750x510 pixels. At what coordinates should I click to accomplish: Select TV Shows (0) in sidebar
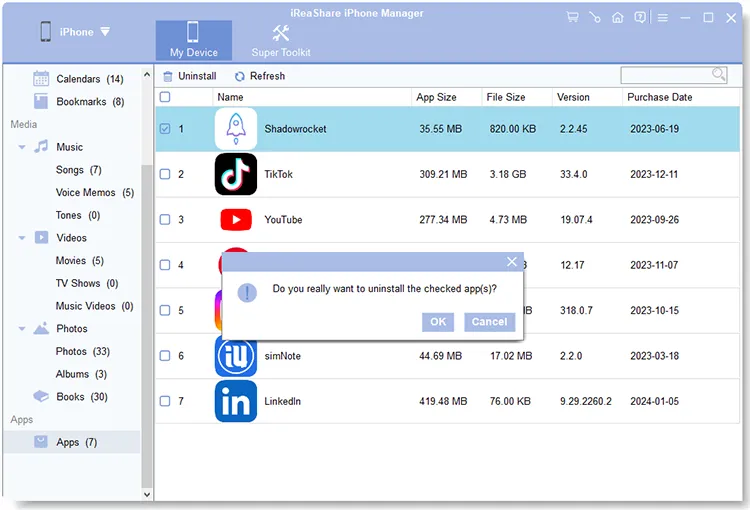pos(87,283)
